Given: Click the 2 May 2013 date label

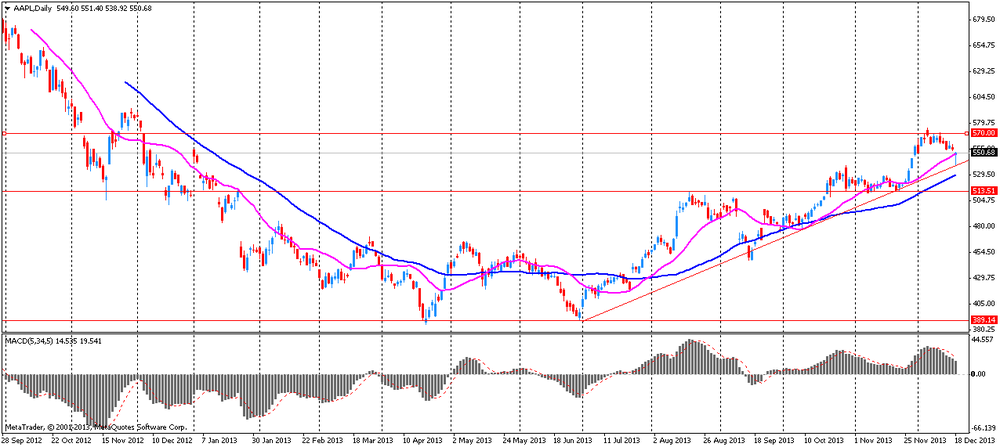Looking at the screenshot, I should click(474, 441).
